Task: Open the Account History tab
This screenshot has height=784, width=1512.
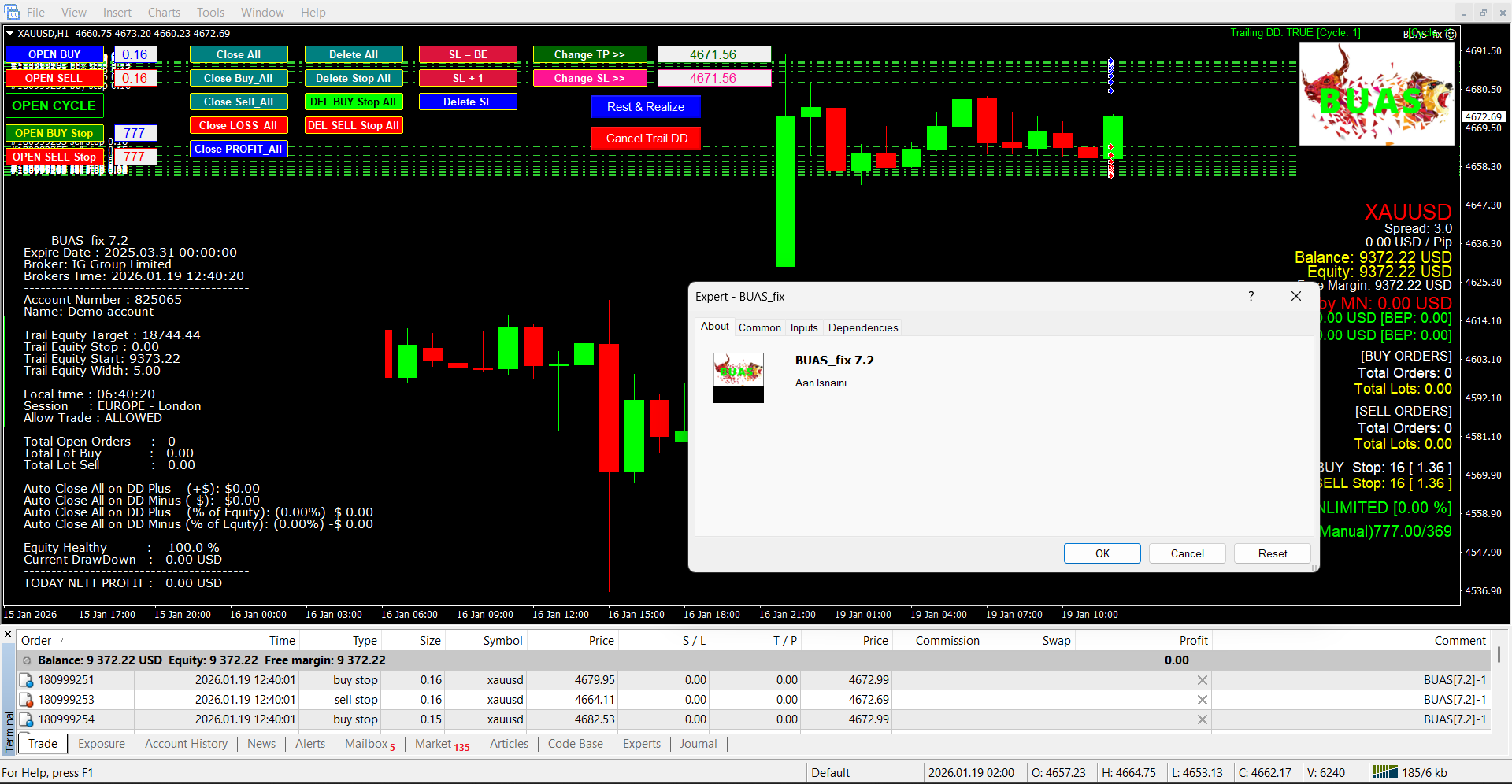Action: tap(186, 744)
